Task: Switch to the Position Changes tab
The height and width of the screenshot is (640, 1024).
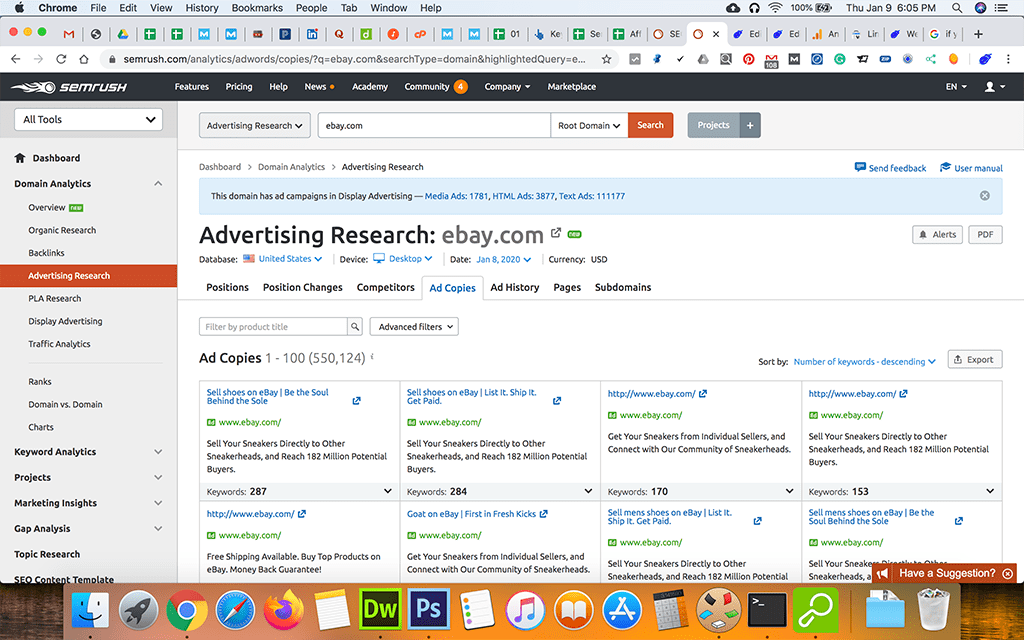Action: point(302,287)
